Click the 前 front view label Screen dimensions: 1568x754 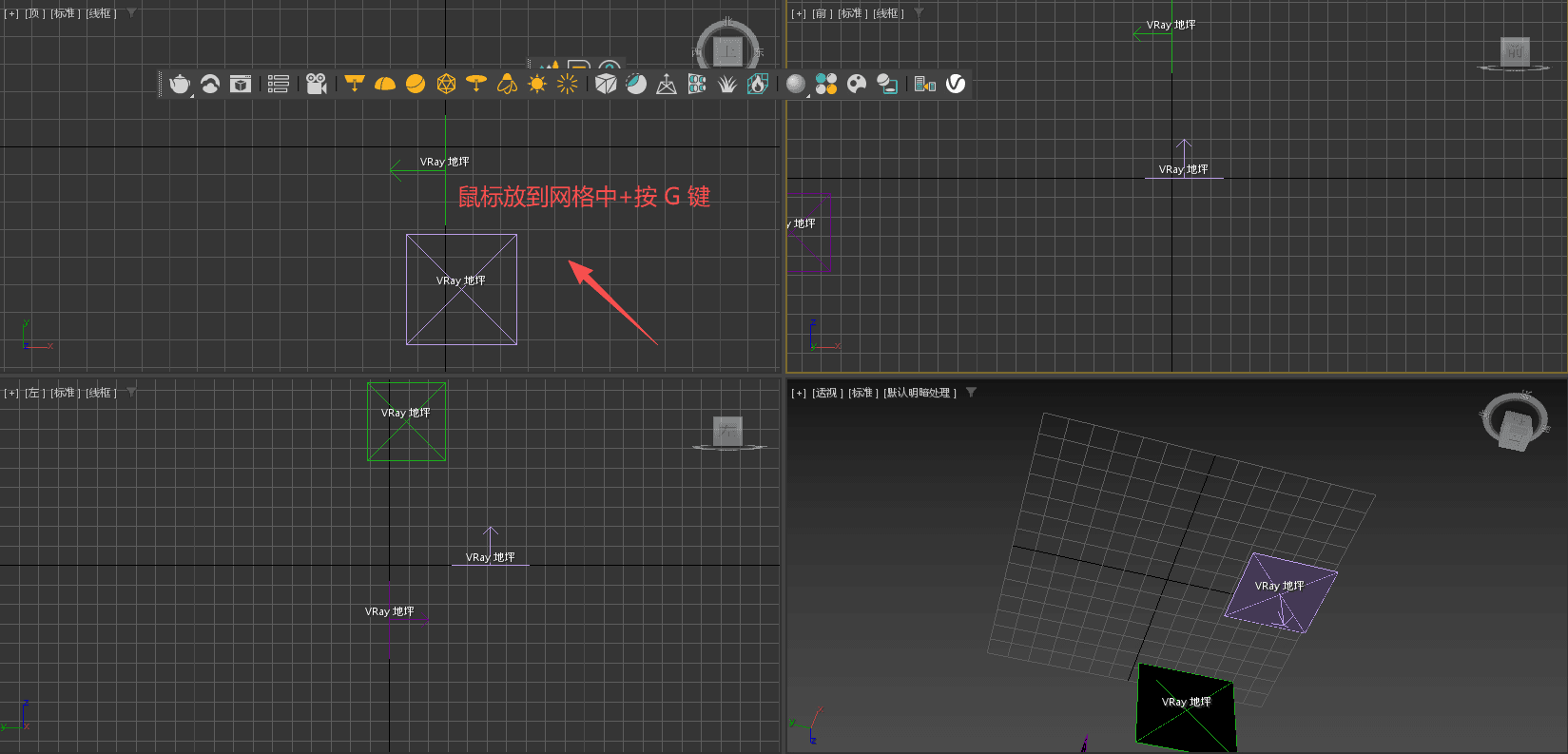click(x=821, y=13)
